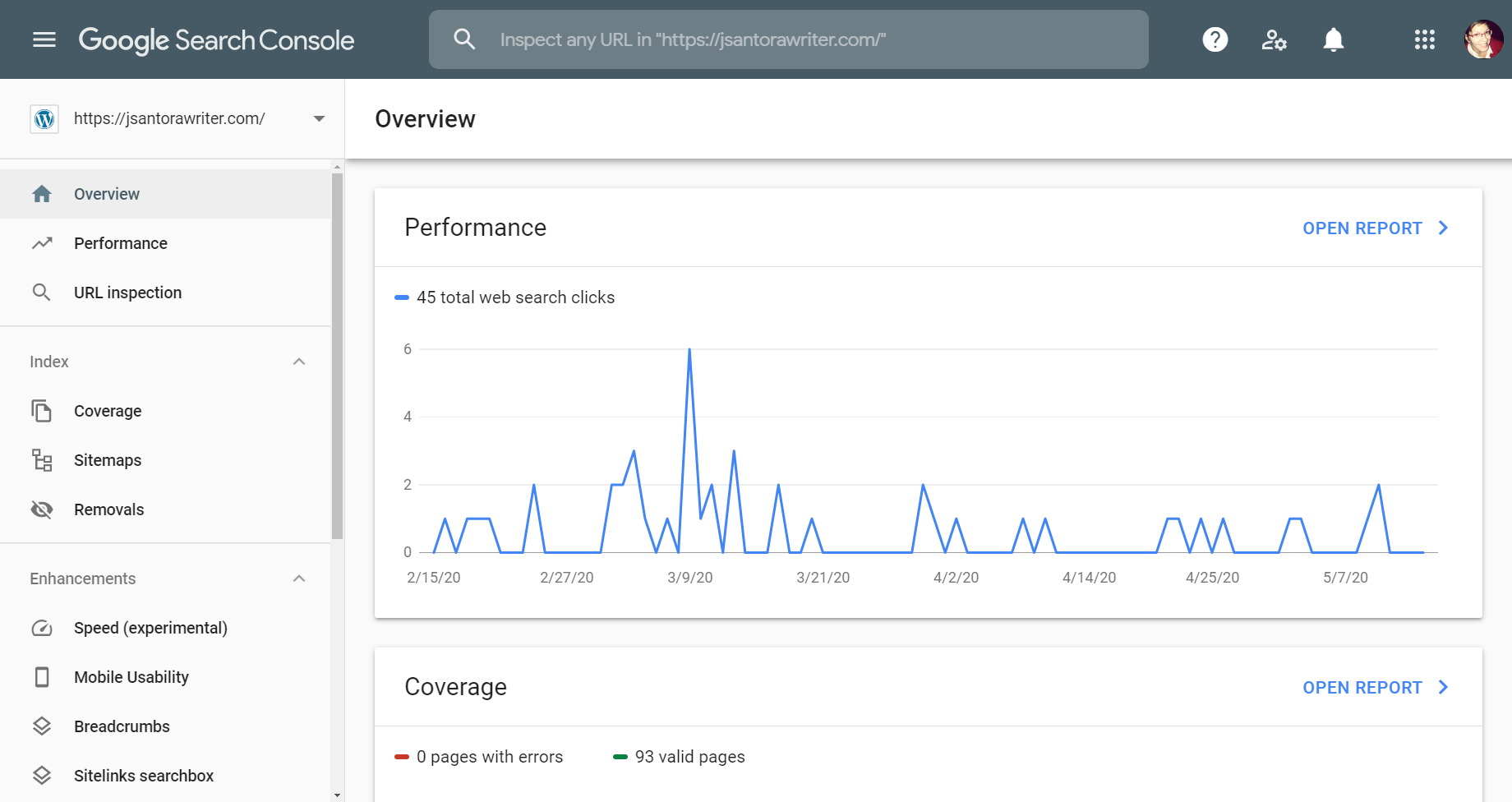Image resolution: width=1512 pixels, height=802 pixels.
Task: Open the Breadcrumbs enhancement report
Action: [x=121, y=726]
